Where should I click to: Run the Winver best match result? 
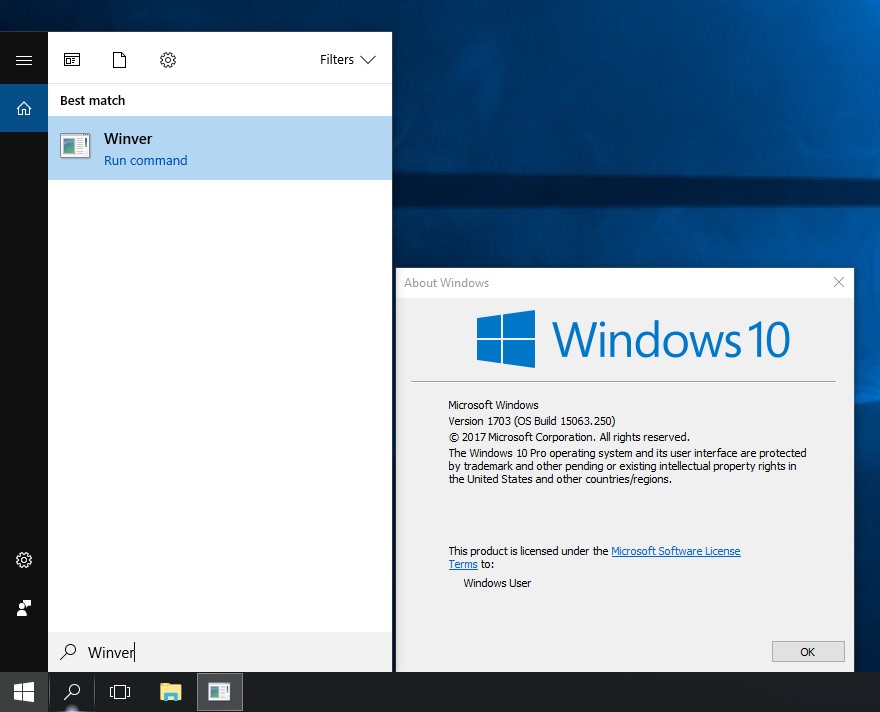220,148
